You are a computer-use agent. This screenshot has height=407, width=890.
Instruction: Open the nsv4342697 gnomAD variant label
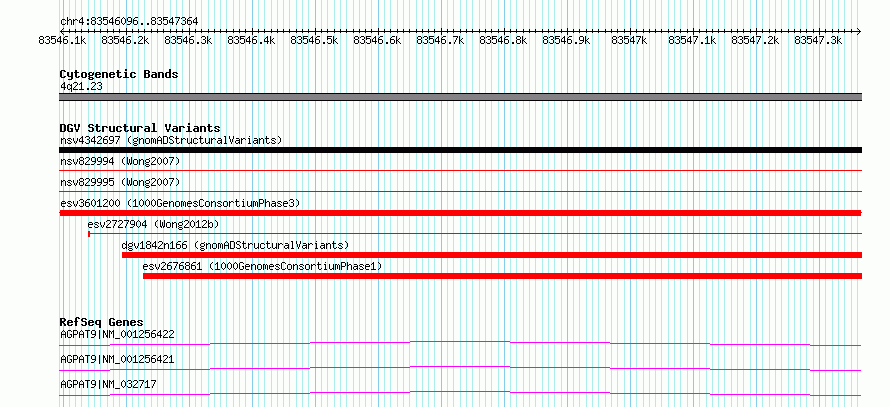[171, 140]
